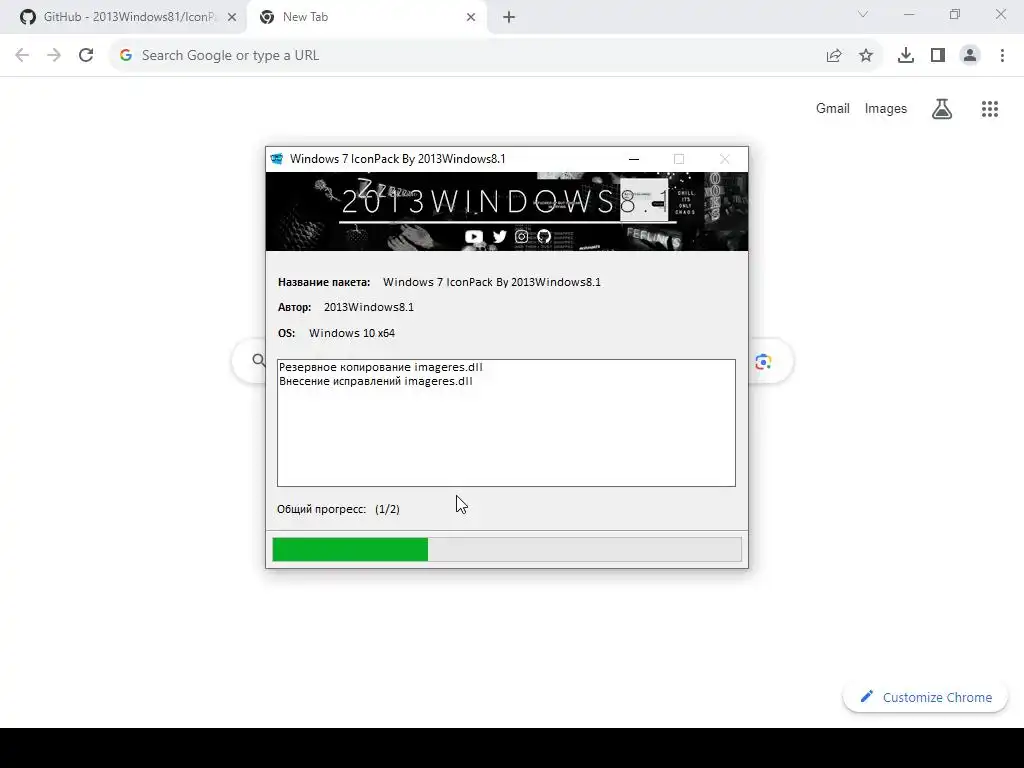
Task: Click the Google logo in address bar
Action: click(x=125, y=55)
